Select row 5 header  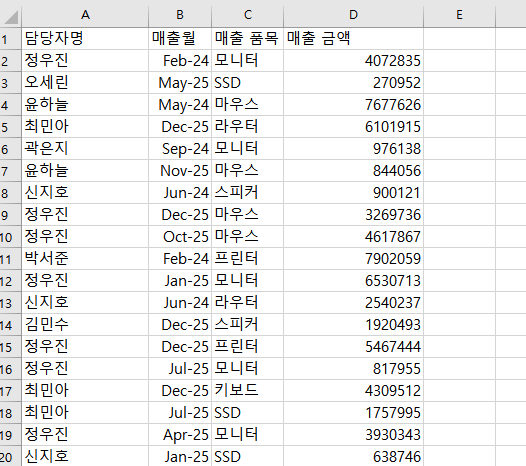point(10,127)
